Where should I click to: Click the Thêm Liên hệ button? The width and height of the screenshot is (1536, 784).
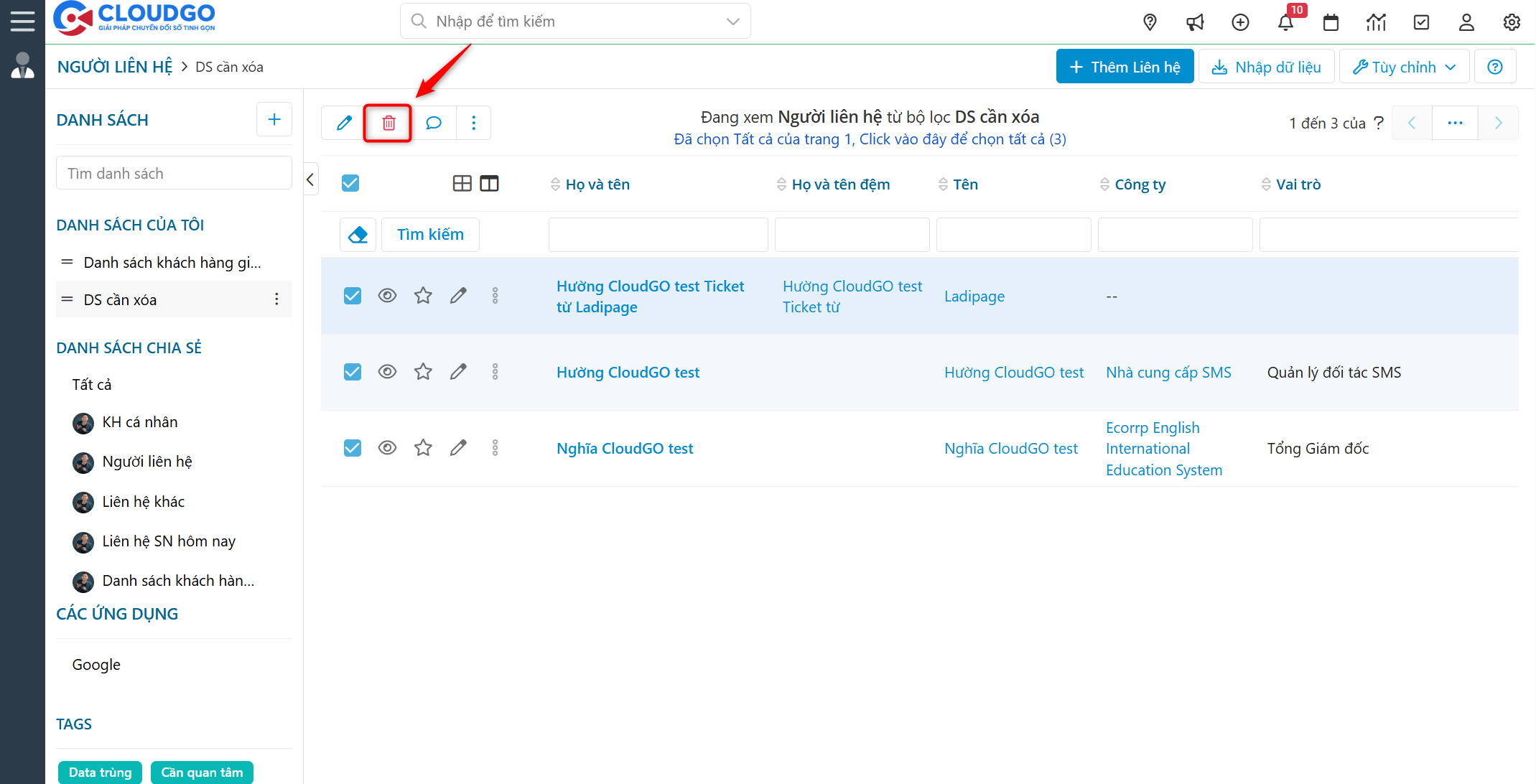(1125, 66)
